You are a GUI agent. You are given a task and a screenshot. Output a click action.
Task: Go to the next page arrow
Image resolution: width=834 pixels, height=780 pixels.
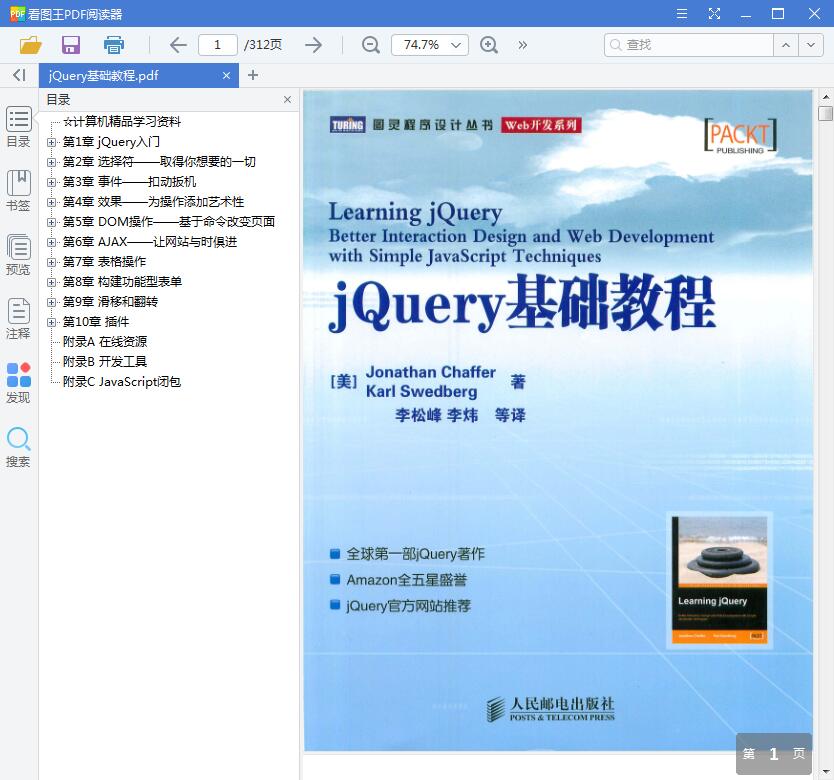pos(313,45)
